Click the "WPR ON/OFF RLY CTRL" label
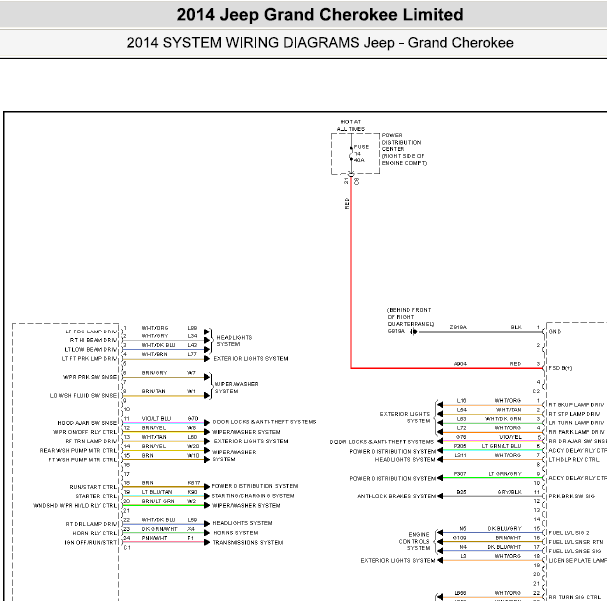Viewport: 607px width, 601px height. point(85,432)
